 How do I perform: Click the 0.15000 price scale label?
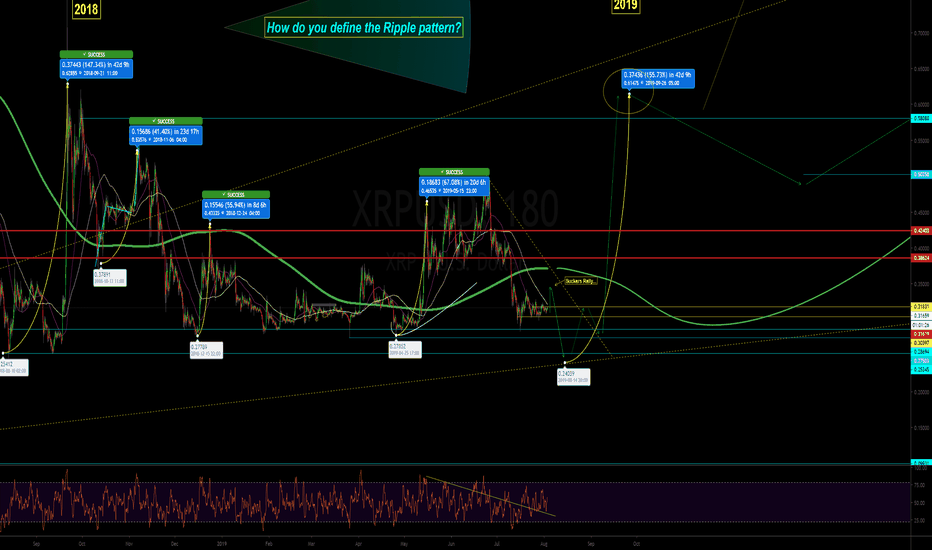(x=921, y=428)
